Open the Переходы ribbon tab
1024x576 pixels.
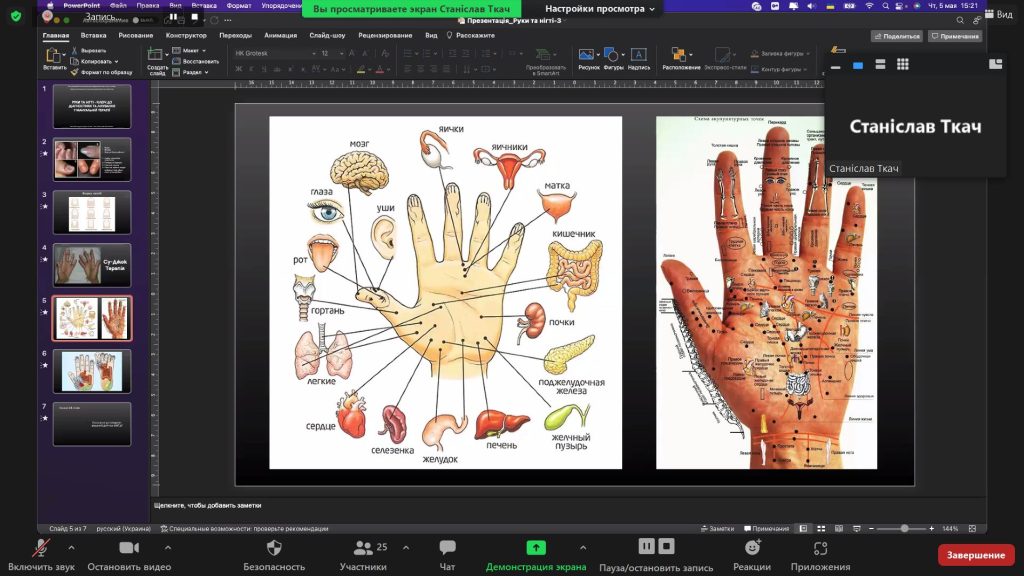235,35
